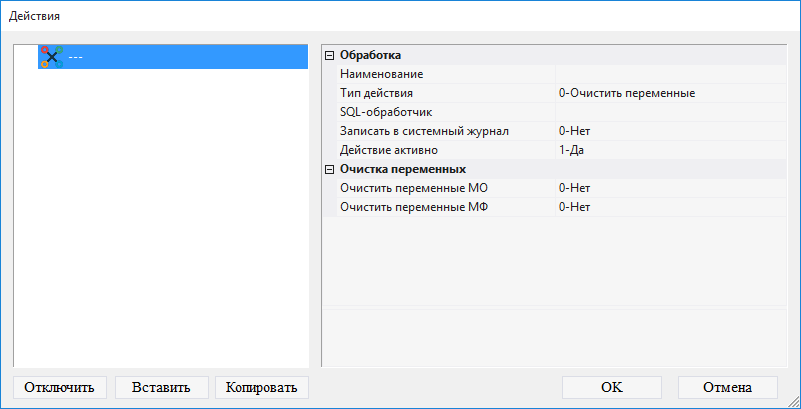Open Очистить переменные МФ value dropdown
The width and height of the screenshot is (801, 409).
[x=670, y=207]
